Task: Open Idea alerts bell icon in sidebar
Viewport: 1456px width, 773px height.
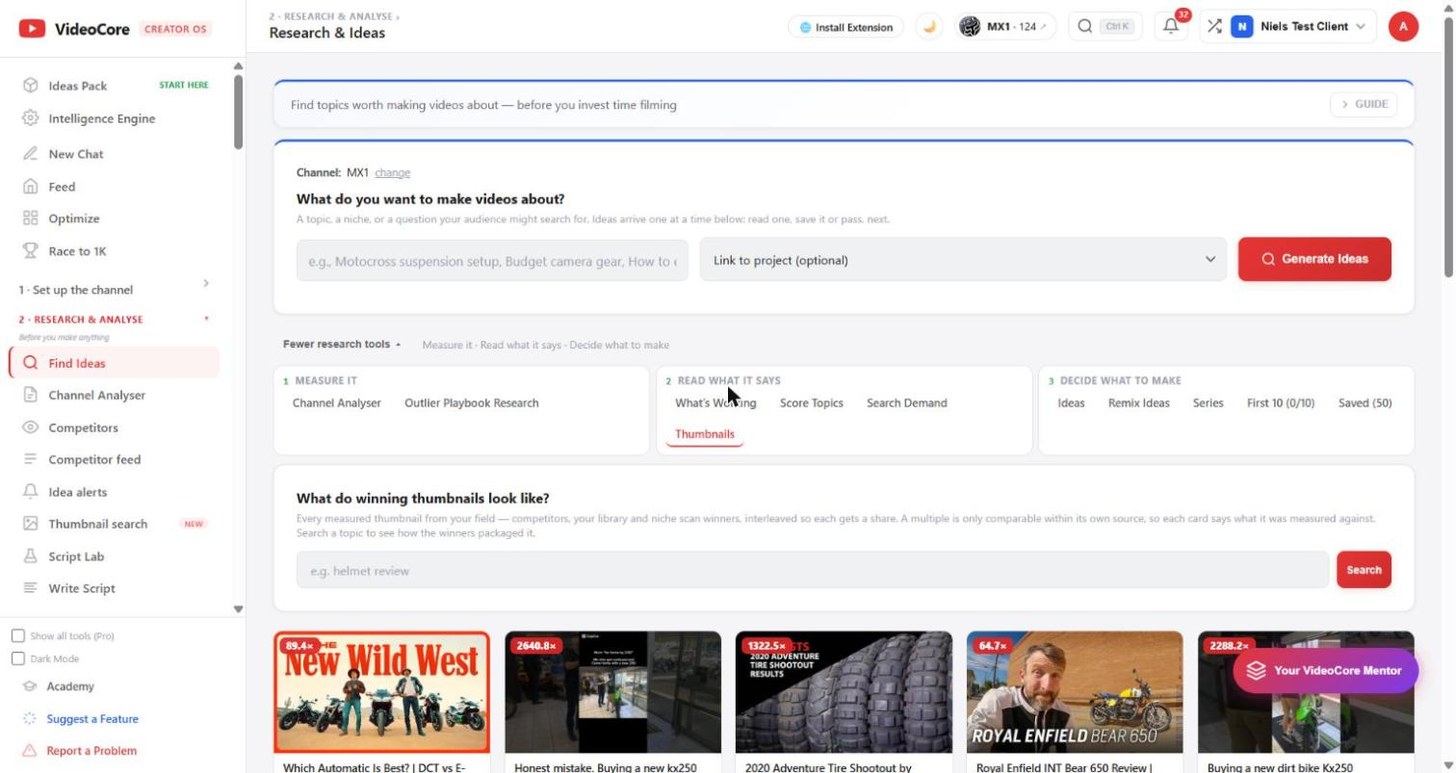Action: coord(30,492)
